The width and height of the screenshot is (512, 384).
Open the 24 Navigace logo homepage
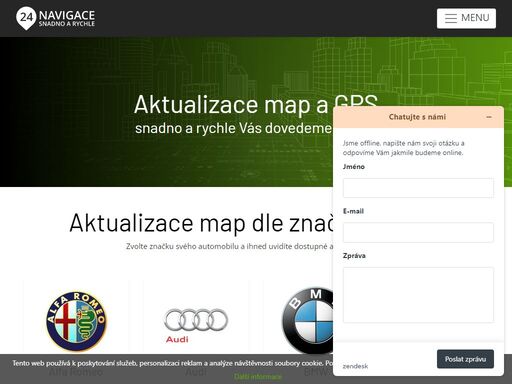[55, 18]
